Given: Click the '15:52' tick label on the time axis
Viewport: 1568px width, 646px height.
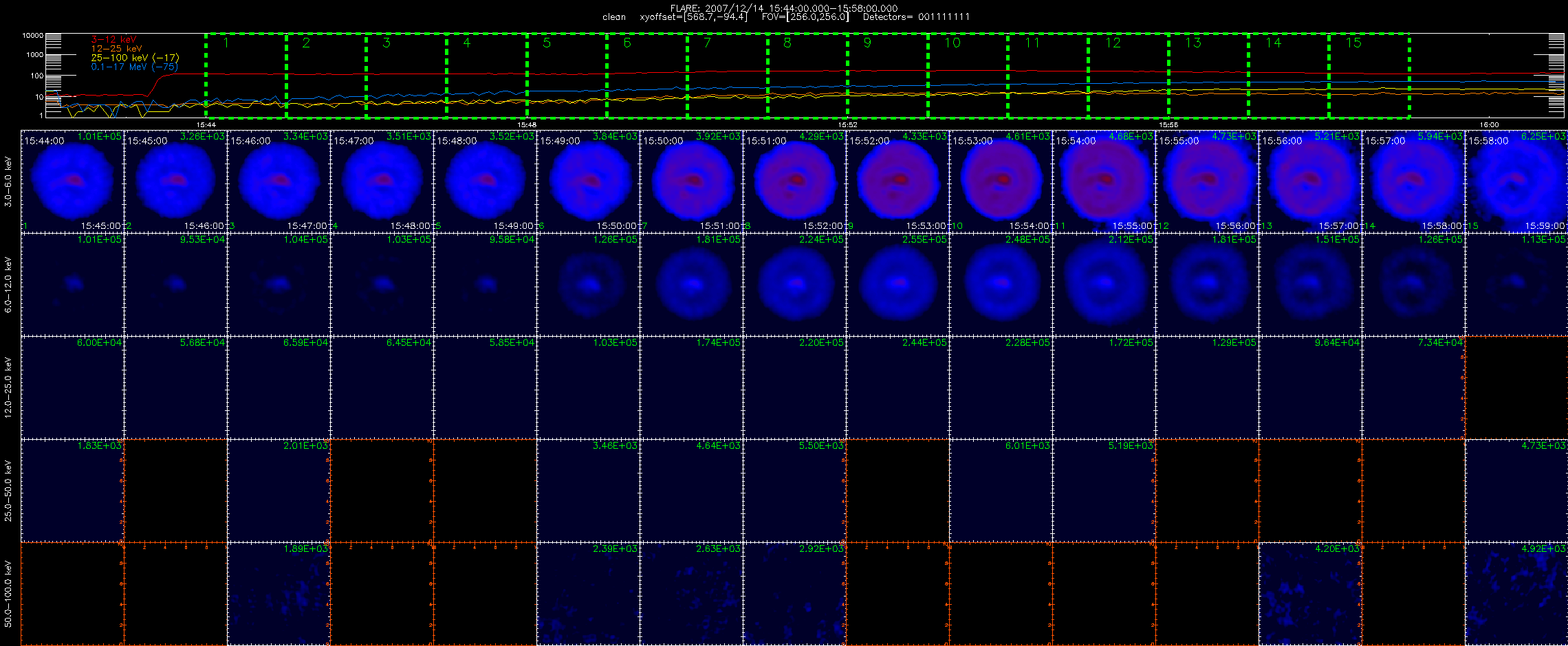Looking at the screenshot, I should point(848,124).
